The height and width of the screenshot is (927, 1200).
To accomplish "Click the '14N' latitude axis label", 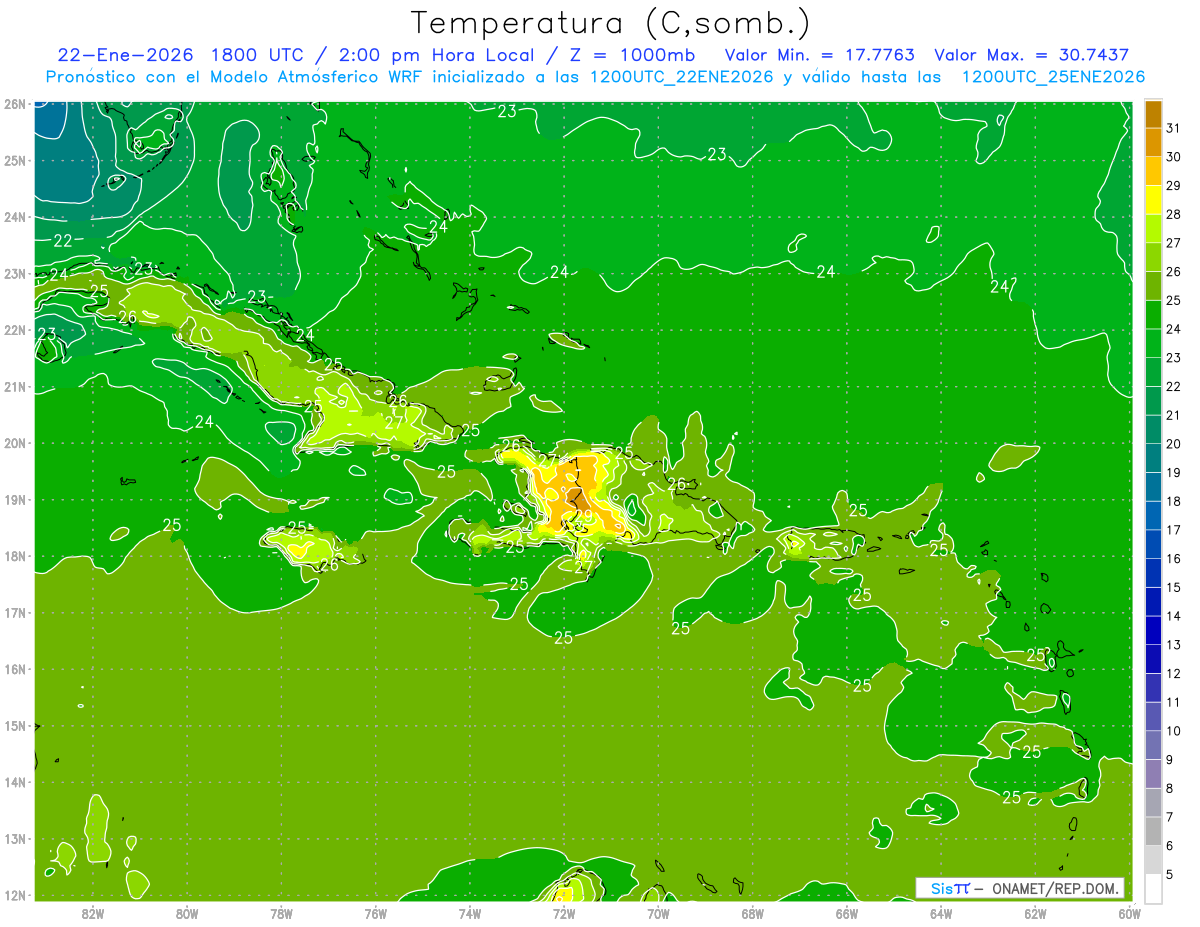I will [x=14, y=782].
